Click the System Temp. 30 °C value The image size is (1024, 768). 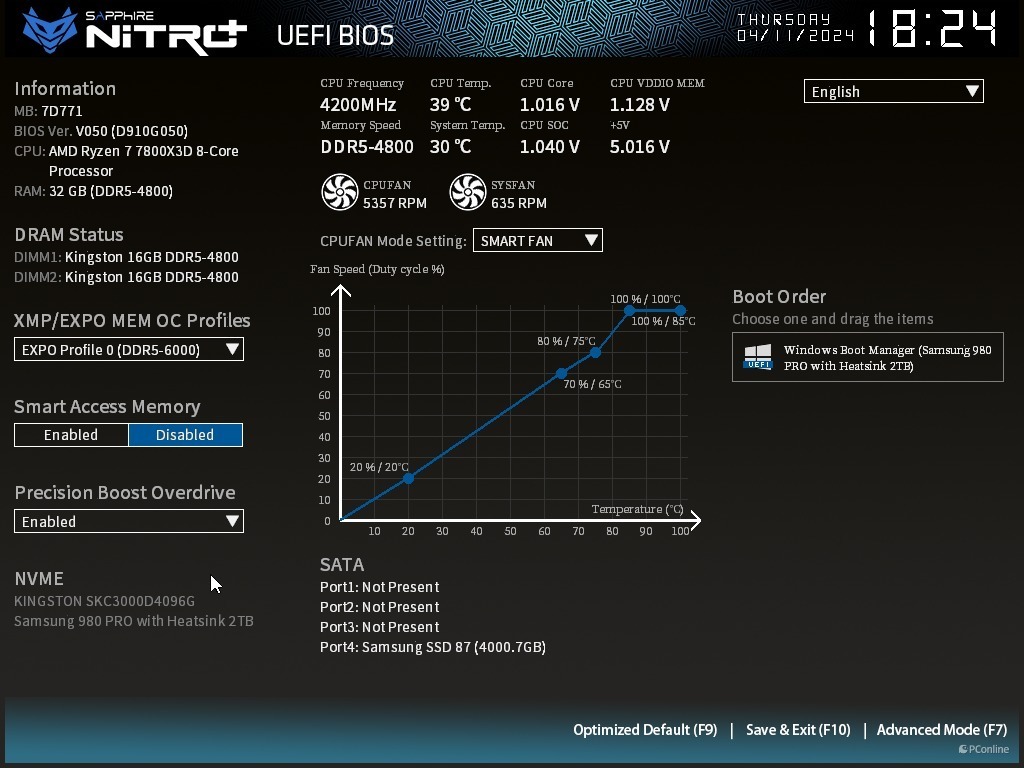pos(451,146)
